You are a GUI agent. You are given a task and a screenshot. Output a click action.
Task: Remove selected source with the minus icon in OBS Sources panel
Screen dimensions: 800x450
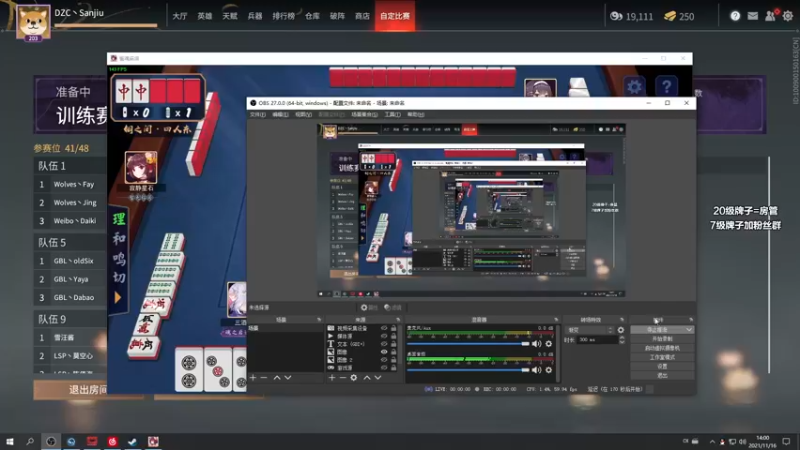[x=343, y=378]
